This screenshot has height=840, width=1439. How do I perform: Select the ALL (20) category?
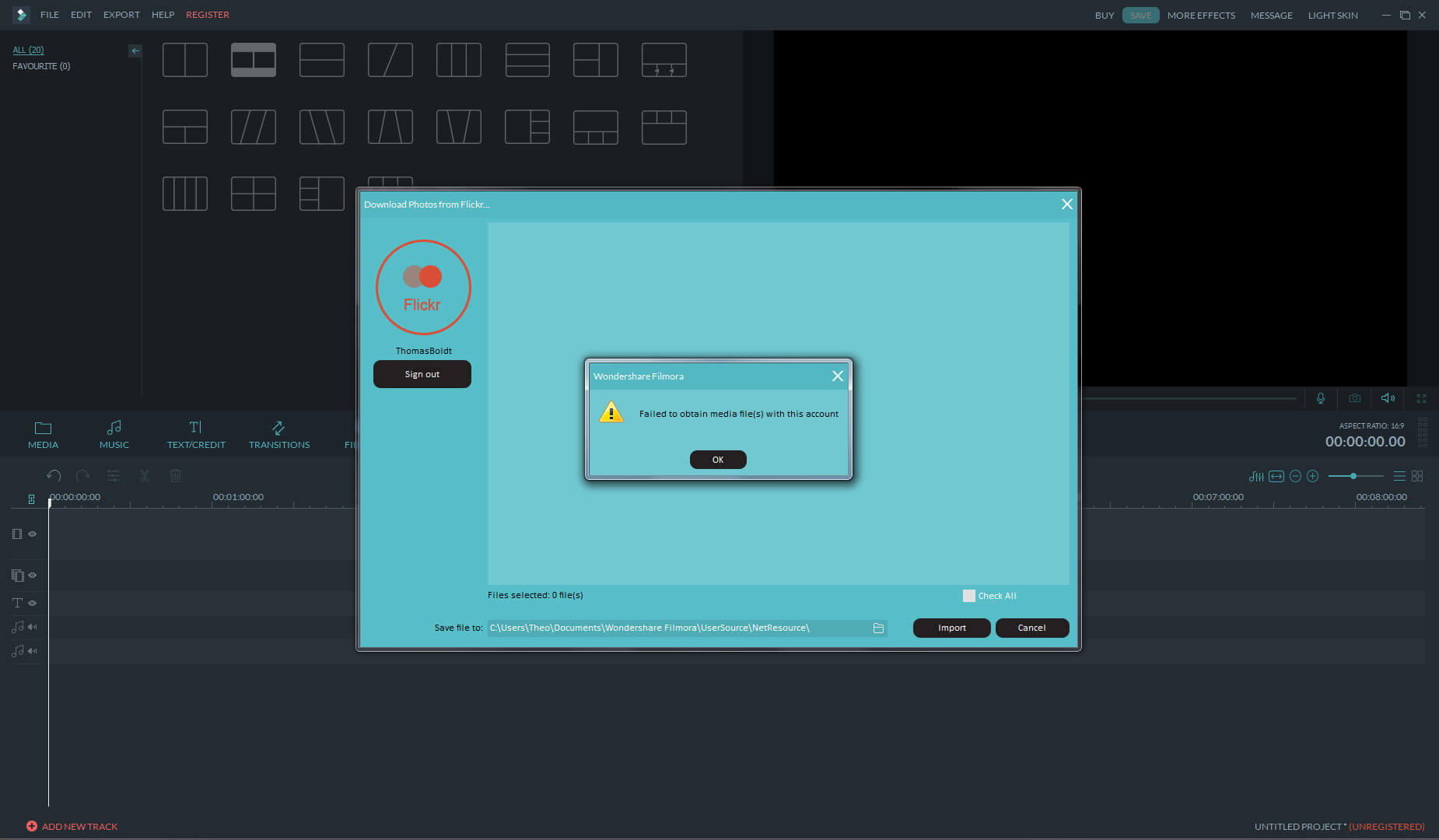tap(28, 50)
